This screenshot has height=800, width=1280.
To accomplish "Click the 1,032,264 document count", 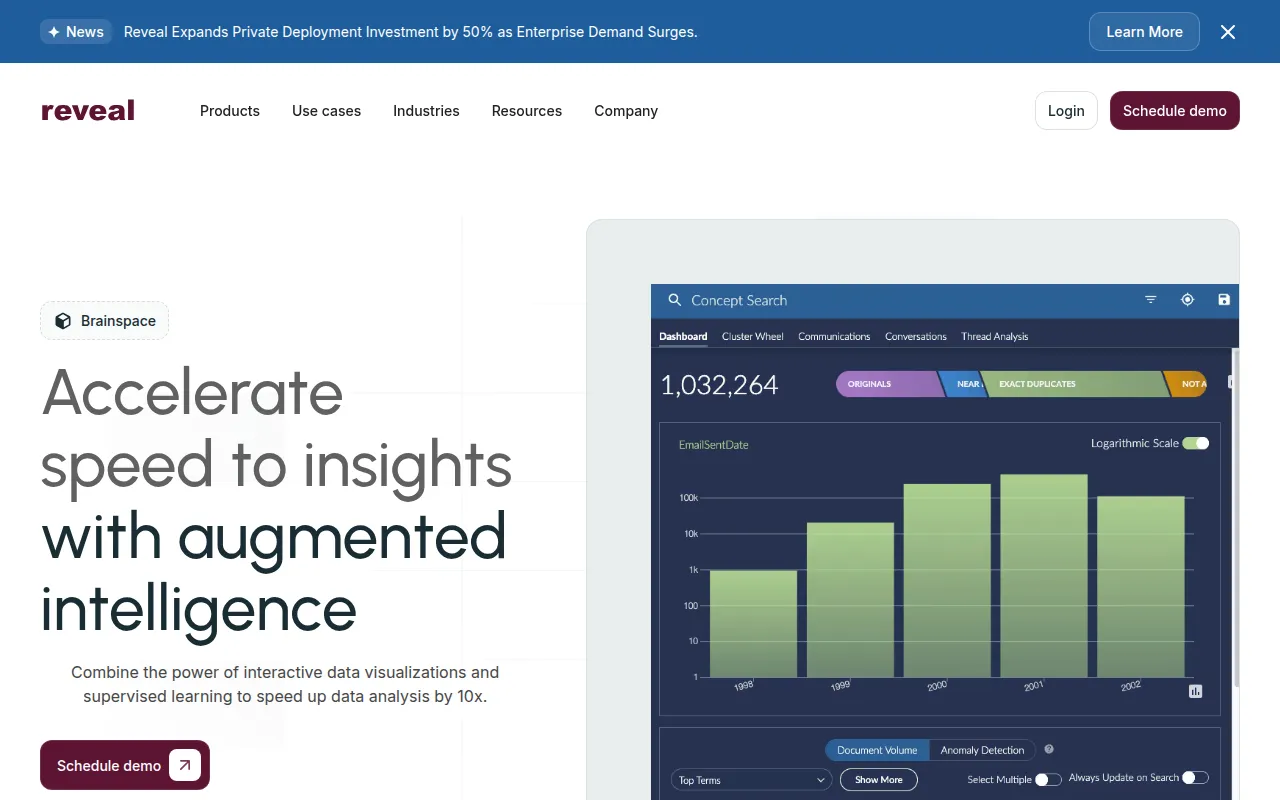I will pyautogui.click(x=719, y=385).
